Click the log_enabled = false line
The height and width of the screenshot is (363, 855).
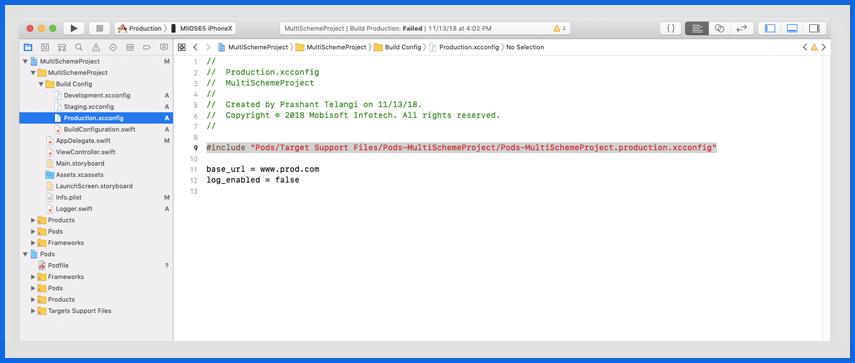(x=253, y=180)
